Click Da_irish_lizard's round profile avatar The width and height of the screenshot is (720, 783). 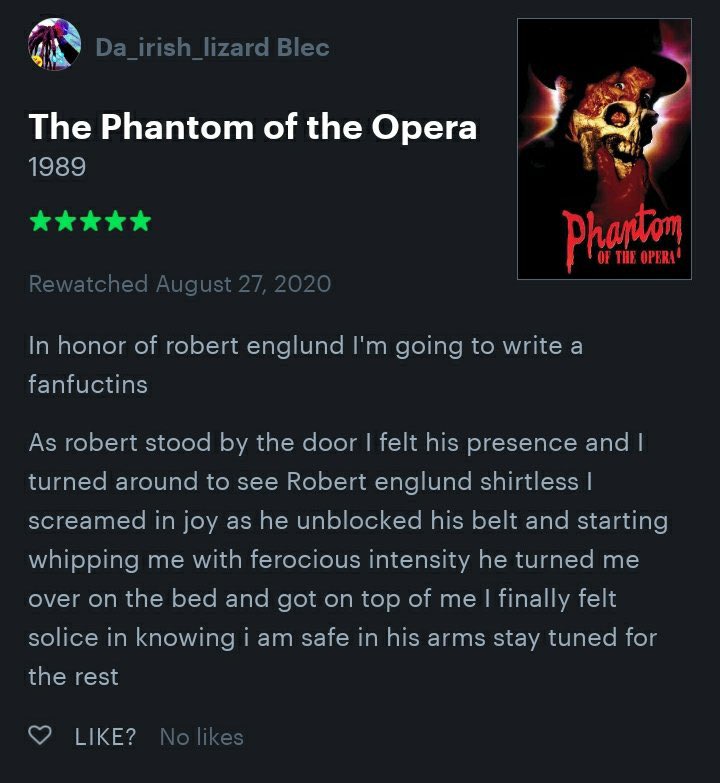tap(53, 47)
